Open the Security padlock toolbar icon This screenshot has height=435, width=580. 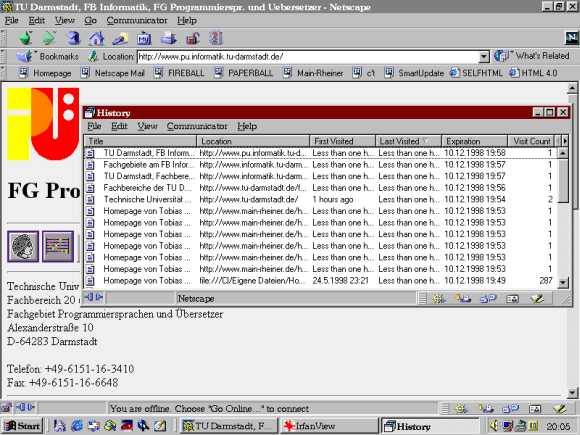click(x=192, y=38)
